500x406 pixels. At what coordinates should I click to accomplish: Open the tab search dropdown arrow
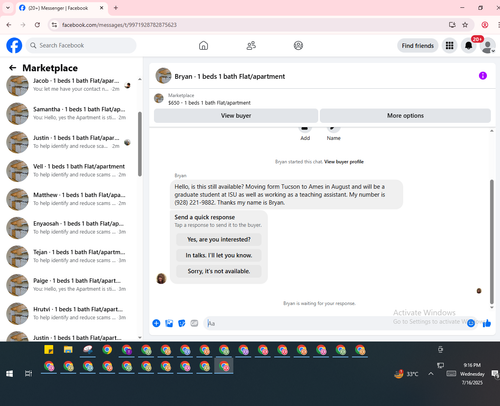point(8,8)
